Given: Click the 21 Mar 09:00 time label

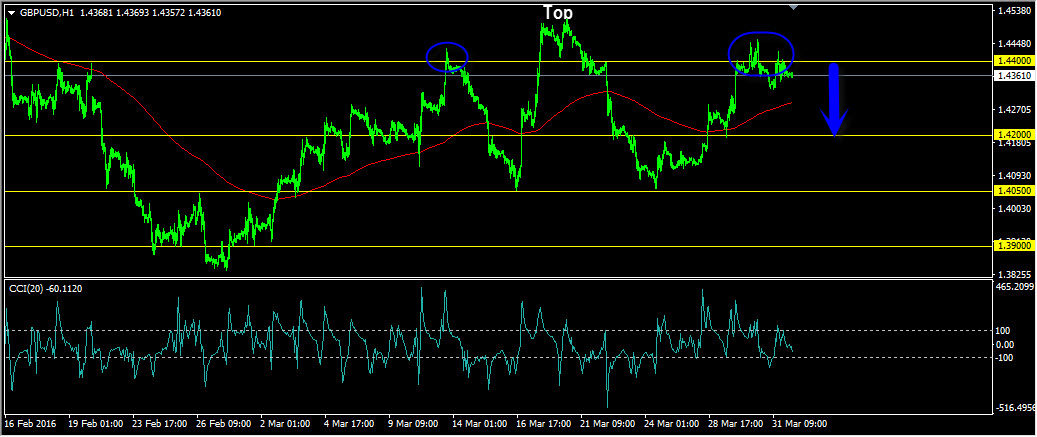Looking at the screenshot, I should [608, 423].
